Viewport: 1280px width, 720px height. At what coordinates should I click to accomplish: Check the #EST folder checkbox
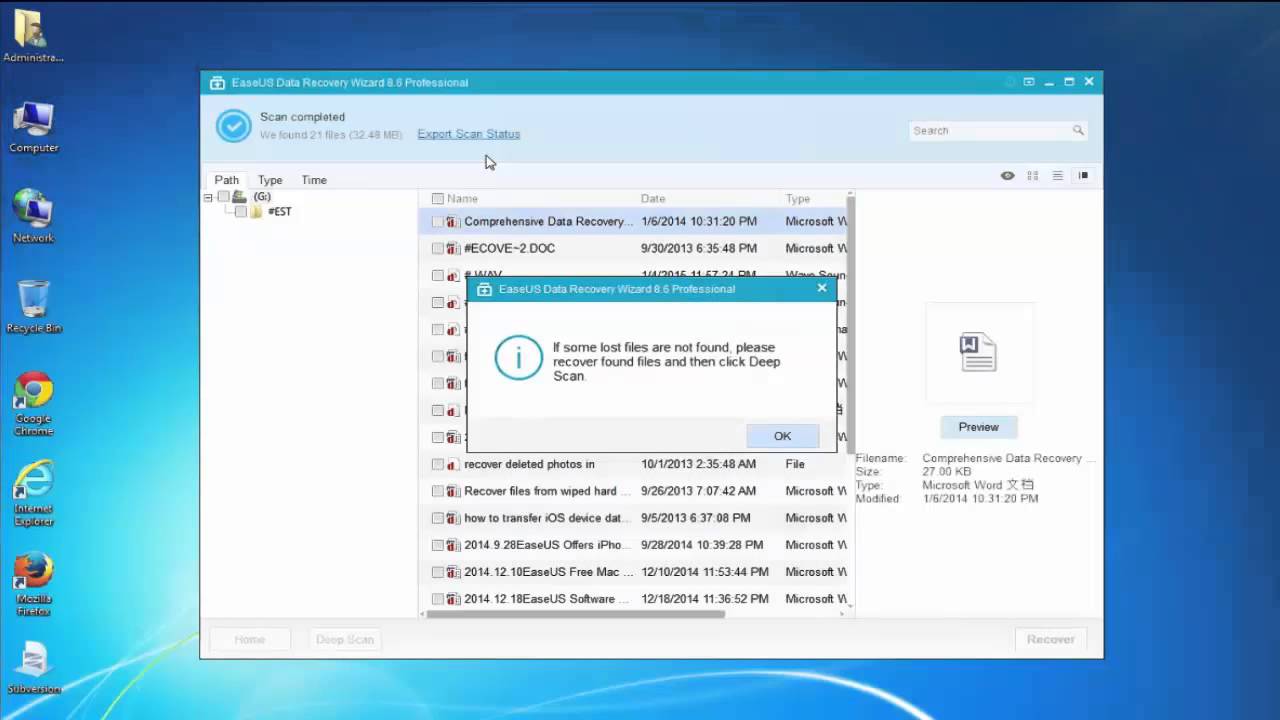[241, 212]
